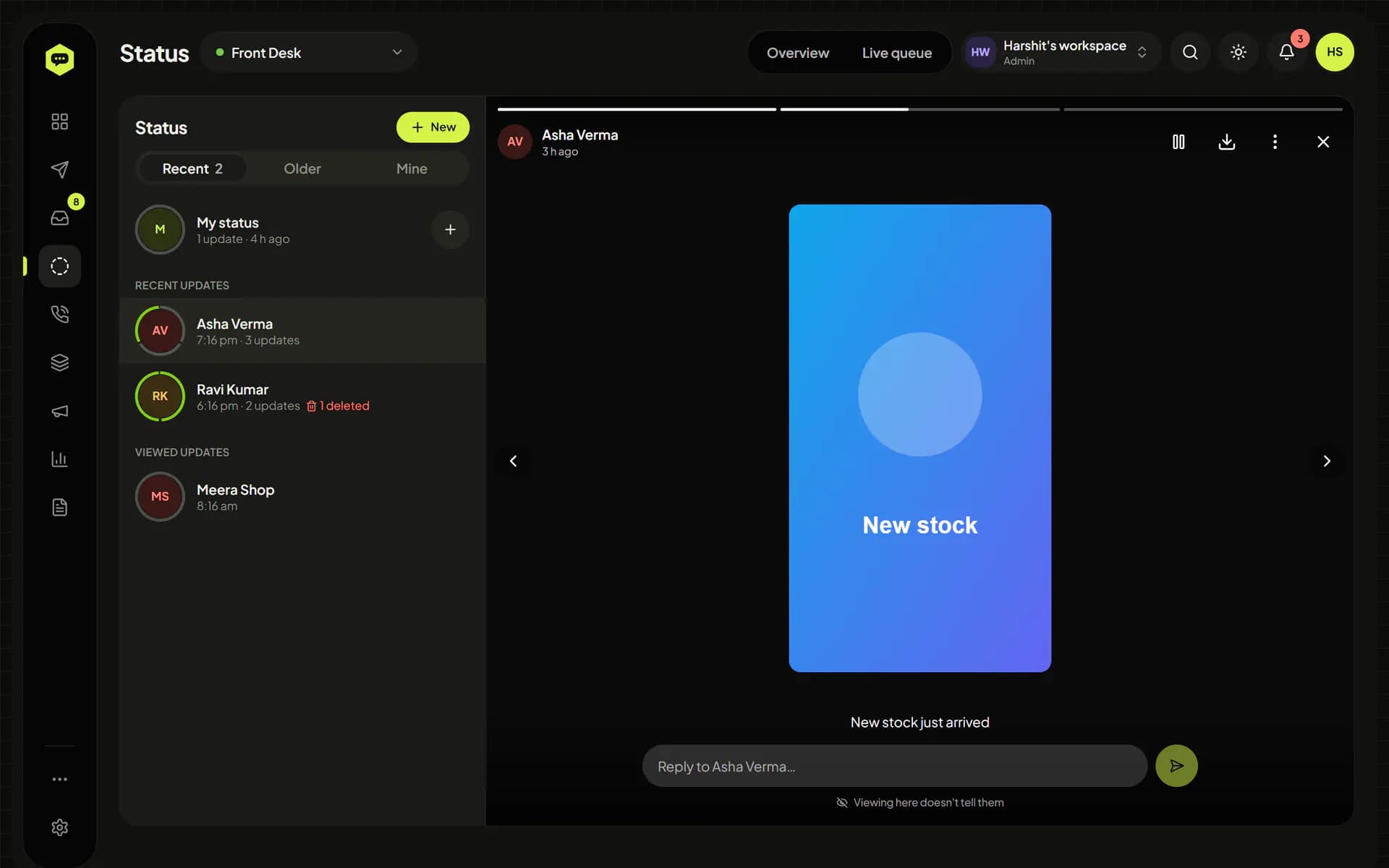The image size is (1389, 868).
Task: Focus the Reply to Asha Verma field
Action: pyautogui.click(x=895, y=766)
